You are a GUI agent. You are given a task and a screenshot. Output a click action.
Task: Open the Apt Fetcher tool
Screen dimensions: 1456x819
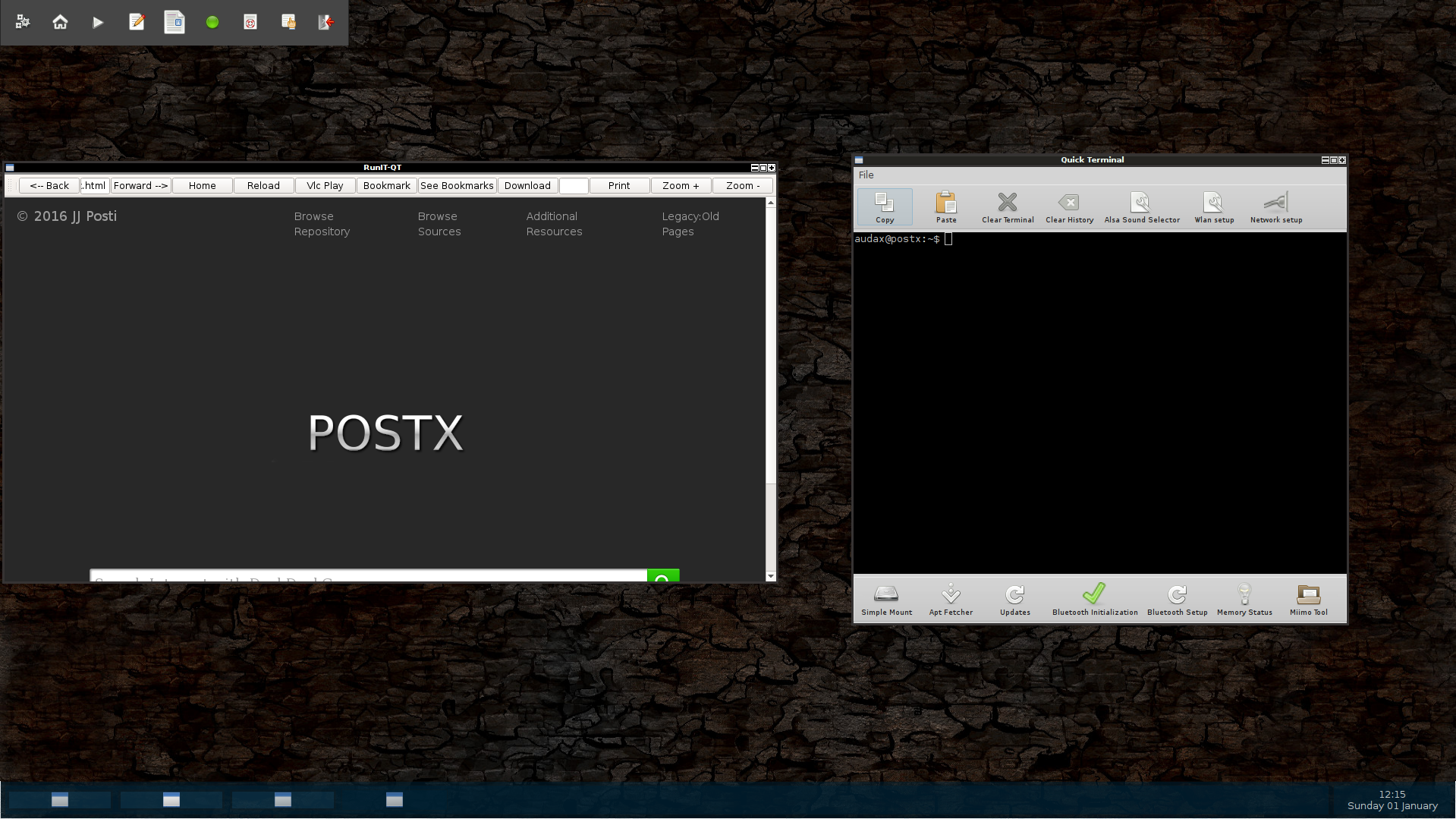(x=950, y=599)
